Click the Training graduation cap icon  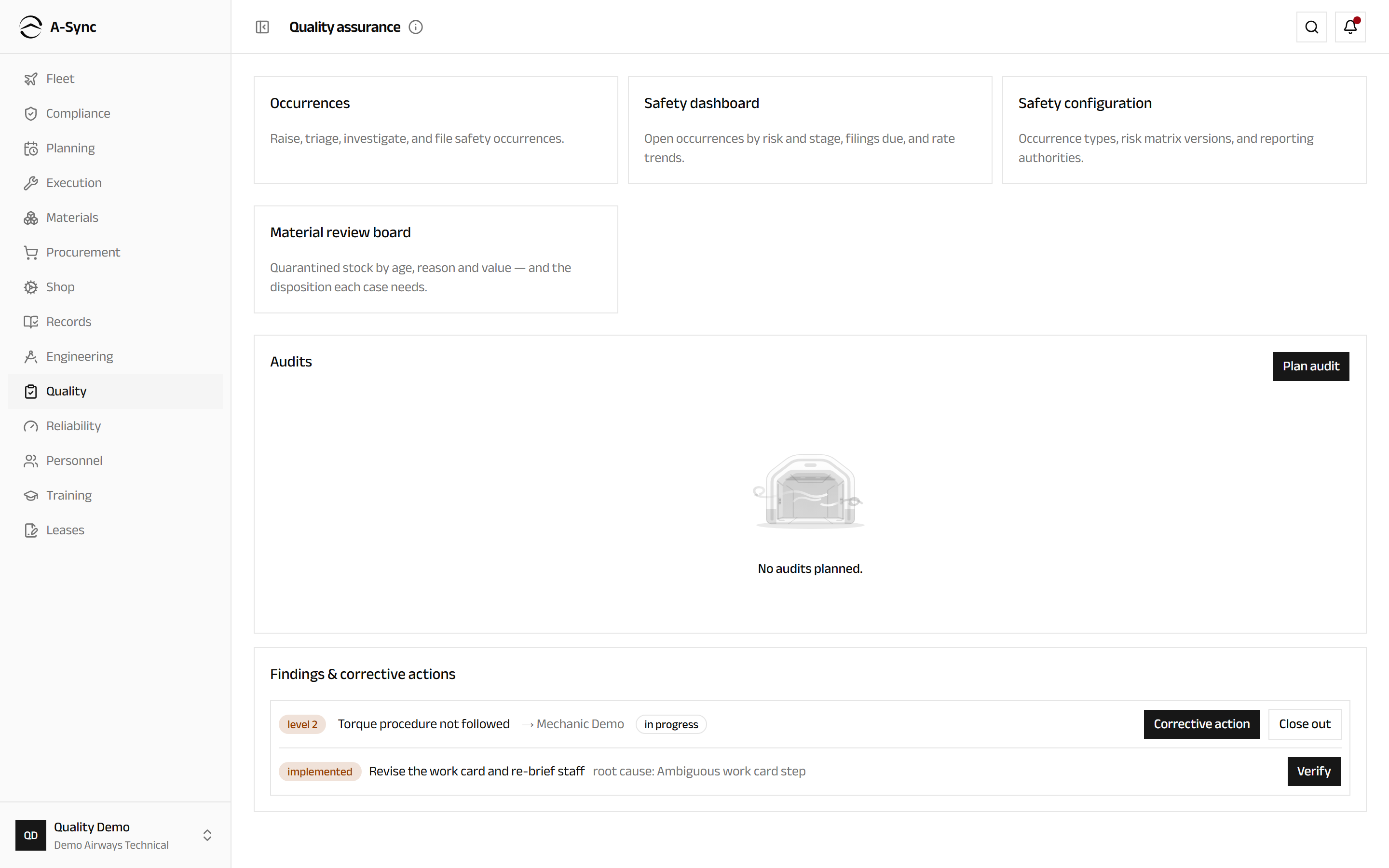pos(31,495)
